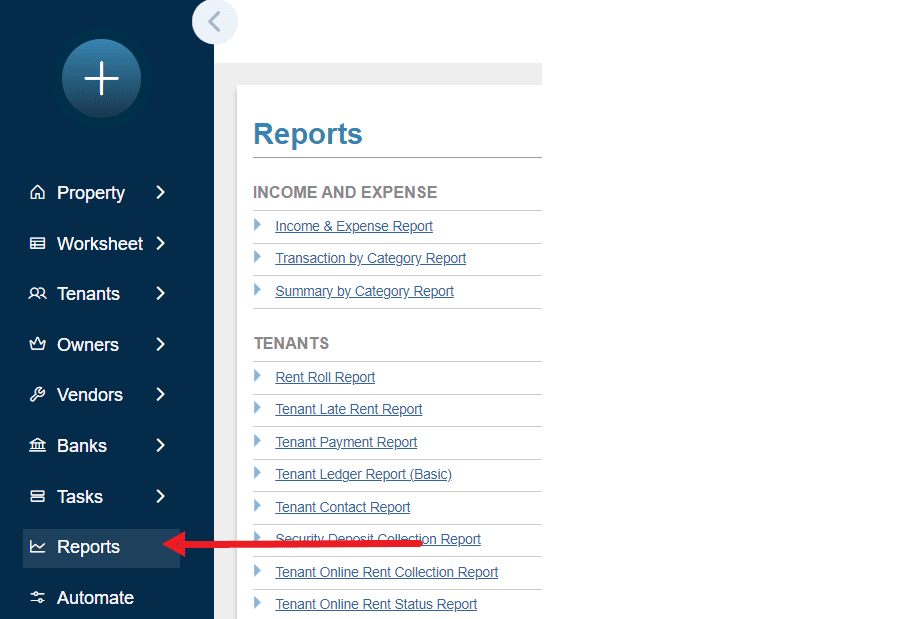Click the Tasks list icon

click(38, 496)
